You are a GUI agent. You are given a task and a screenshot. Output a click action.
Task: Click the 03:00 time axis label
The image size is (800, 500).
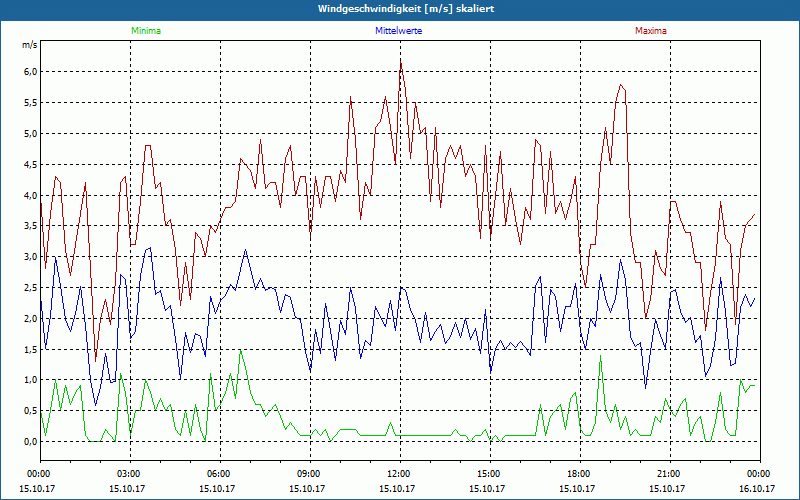(x=128, y=474)
